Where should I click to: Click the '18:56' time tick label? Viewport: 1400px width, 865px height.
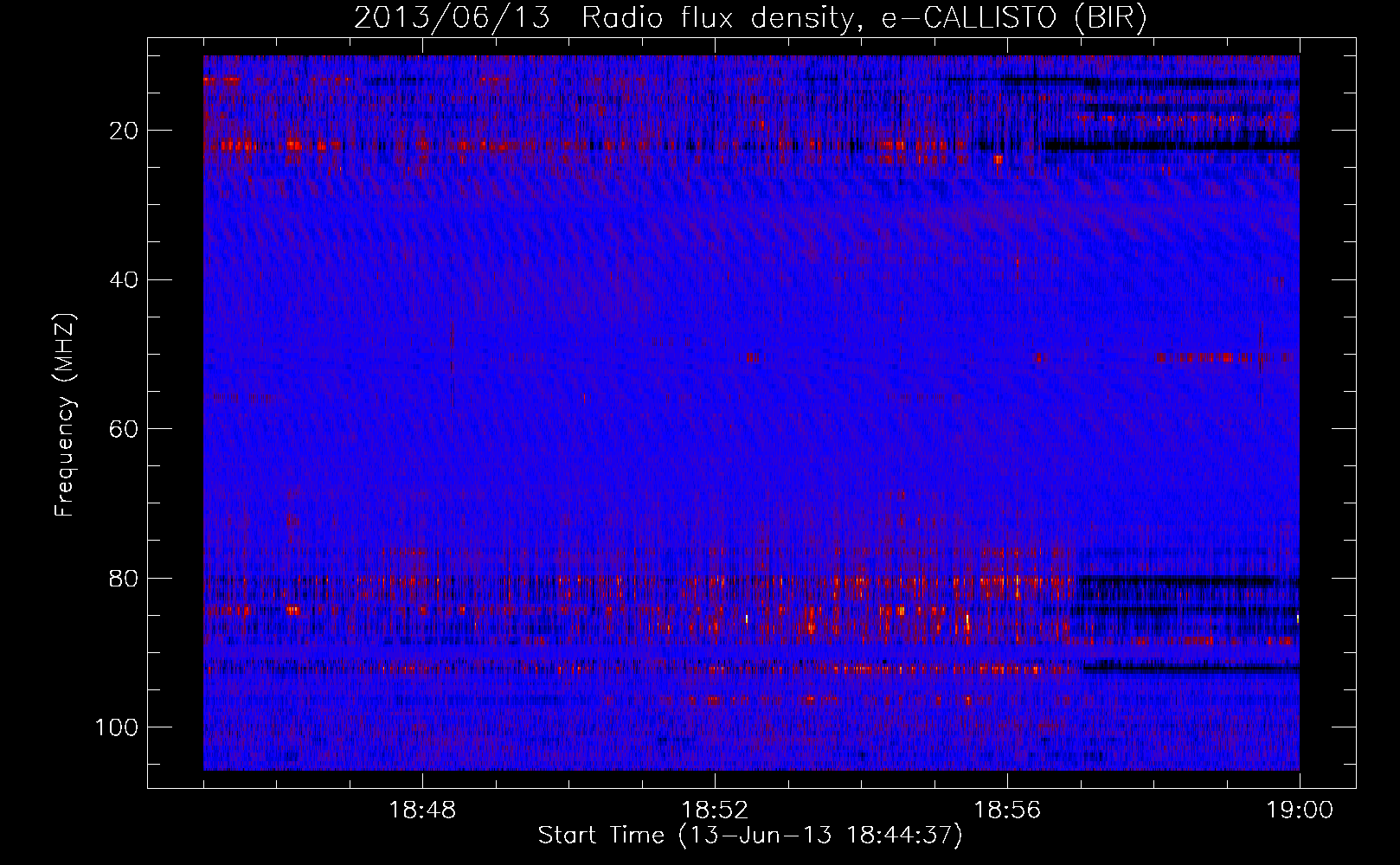[x=1007, y=811]
